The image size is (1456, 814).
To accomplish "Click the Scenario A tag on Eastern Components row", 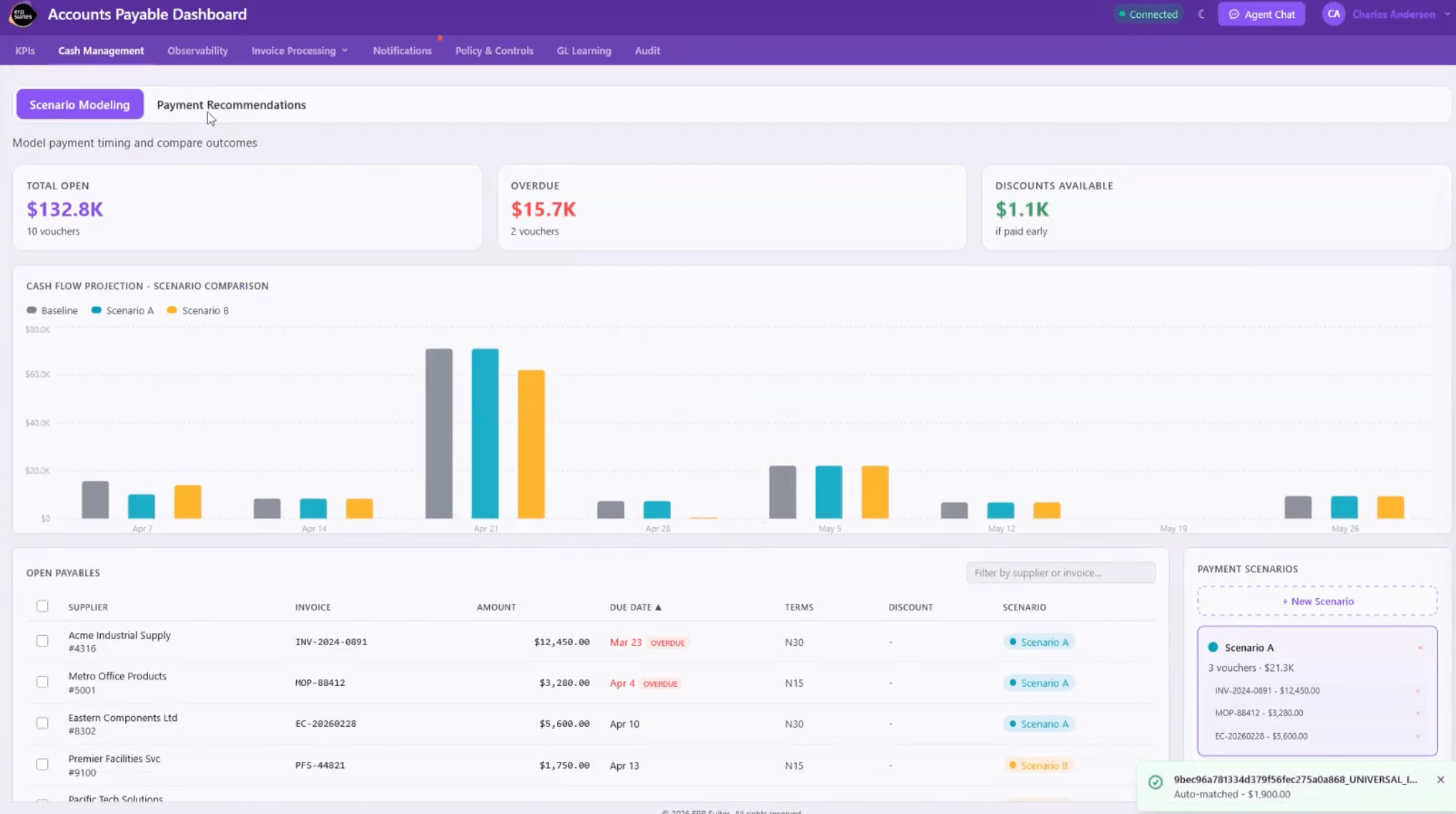I will coord(1038,724).
